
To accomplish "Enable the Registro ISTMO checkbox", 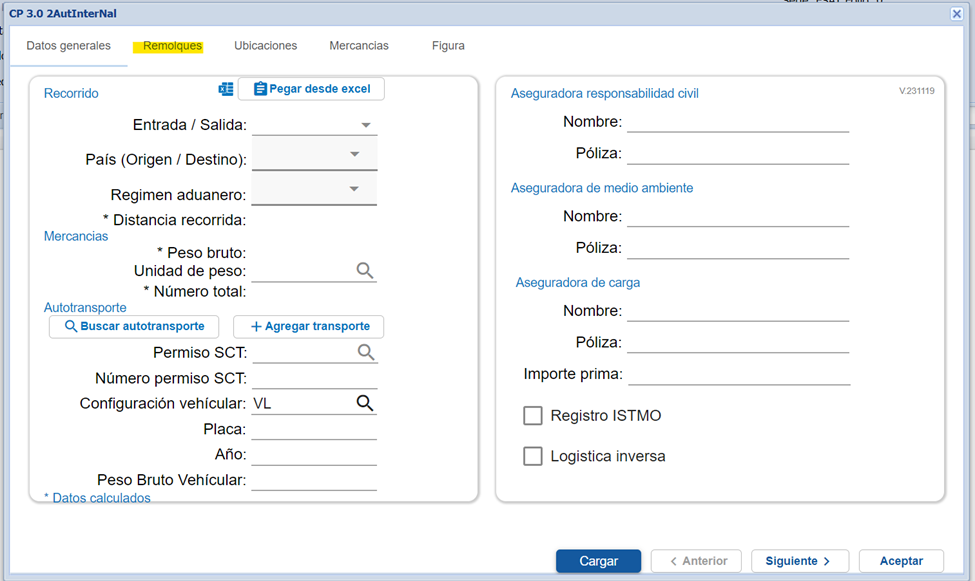I will (533, 416).
